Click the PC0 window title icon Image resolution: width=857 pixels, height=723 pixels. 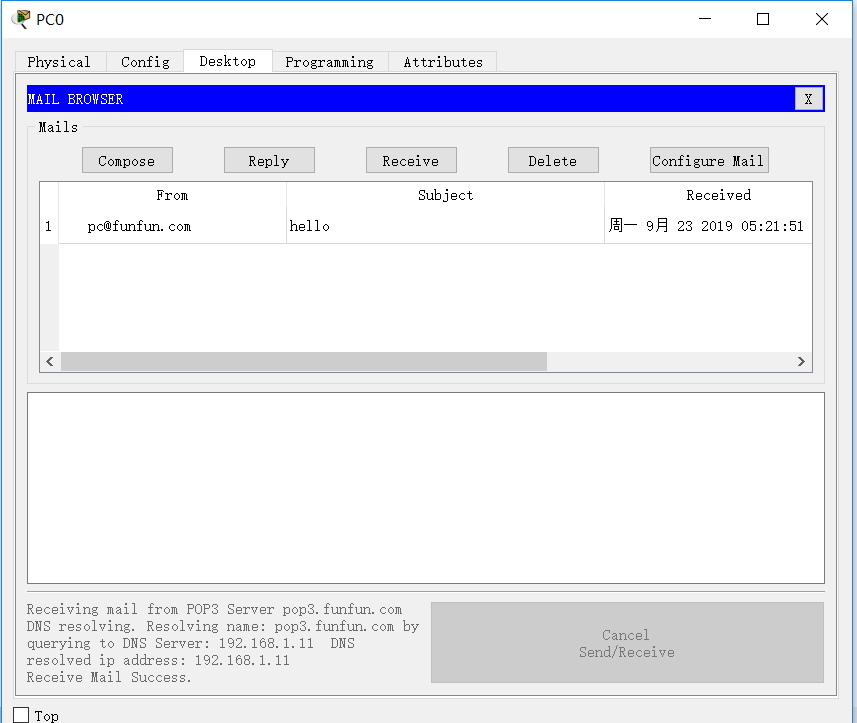21,19
